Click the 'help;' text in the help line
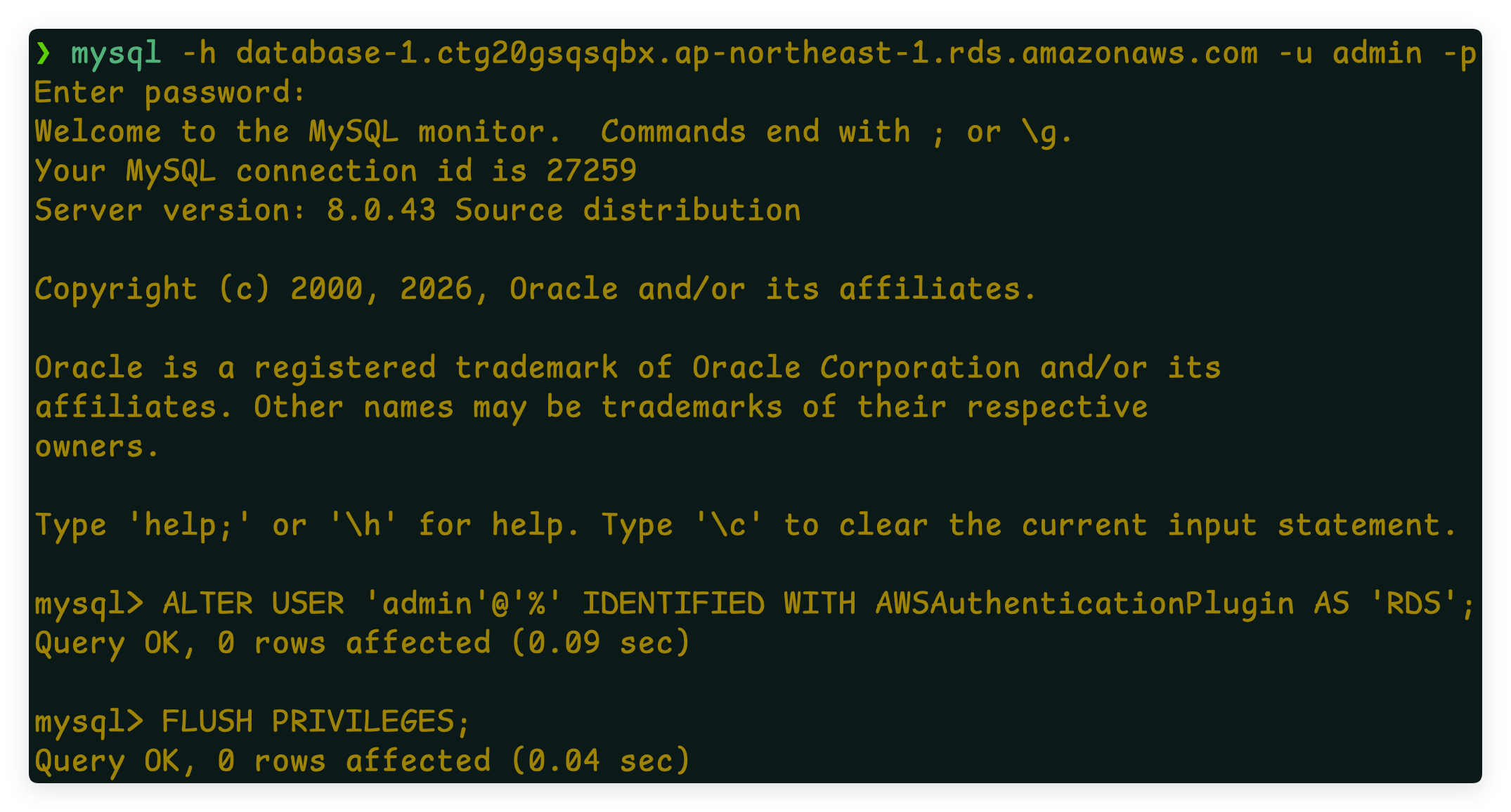This screenshot has height=812, width=1511. (188, 525)
